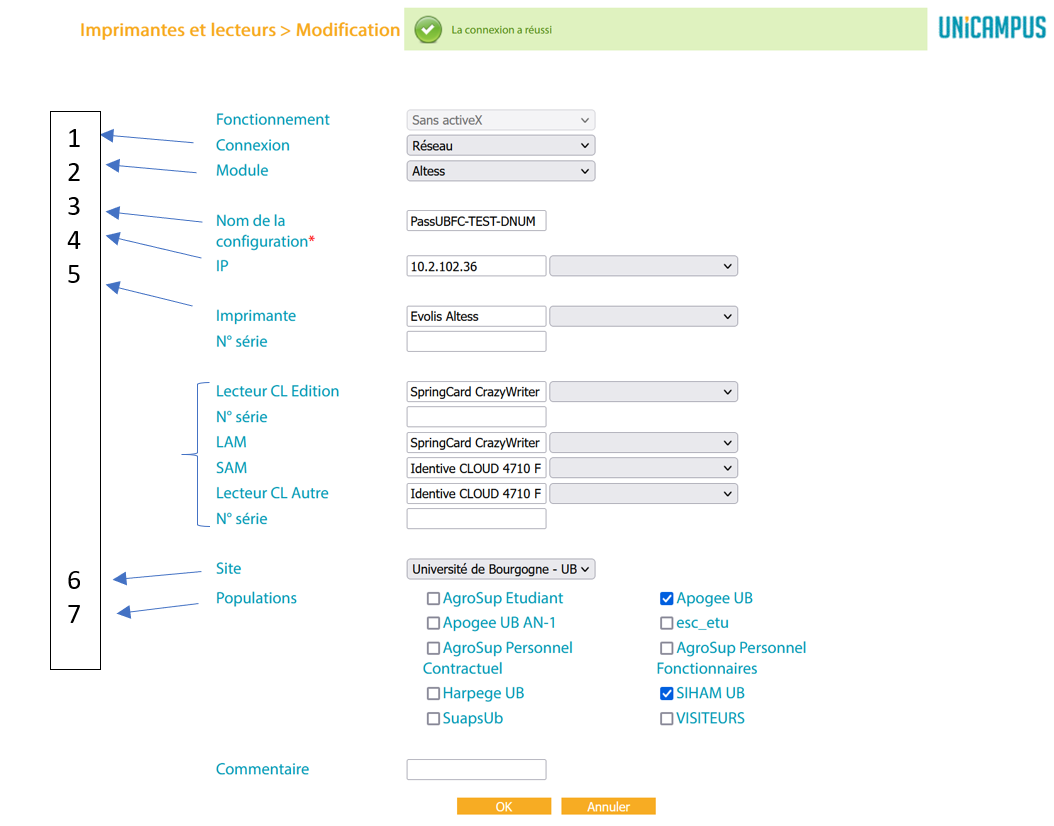The height and width of the screenshot is (826, 1054).
Task: Check the Harpege UB checkbox
Action: coord(434,693)
